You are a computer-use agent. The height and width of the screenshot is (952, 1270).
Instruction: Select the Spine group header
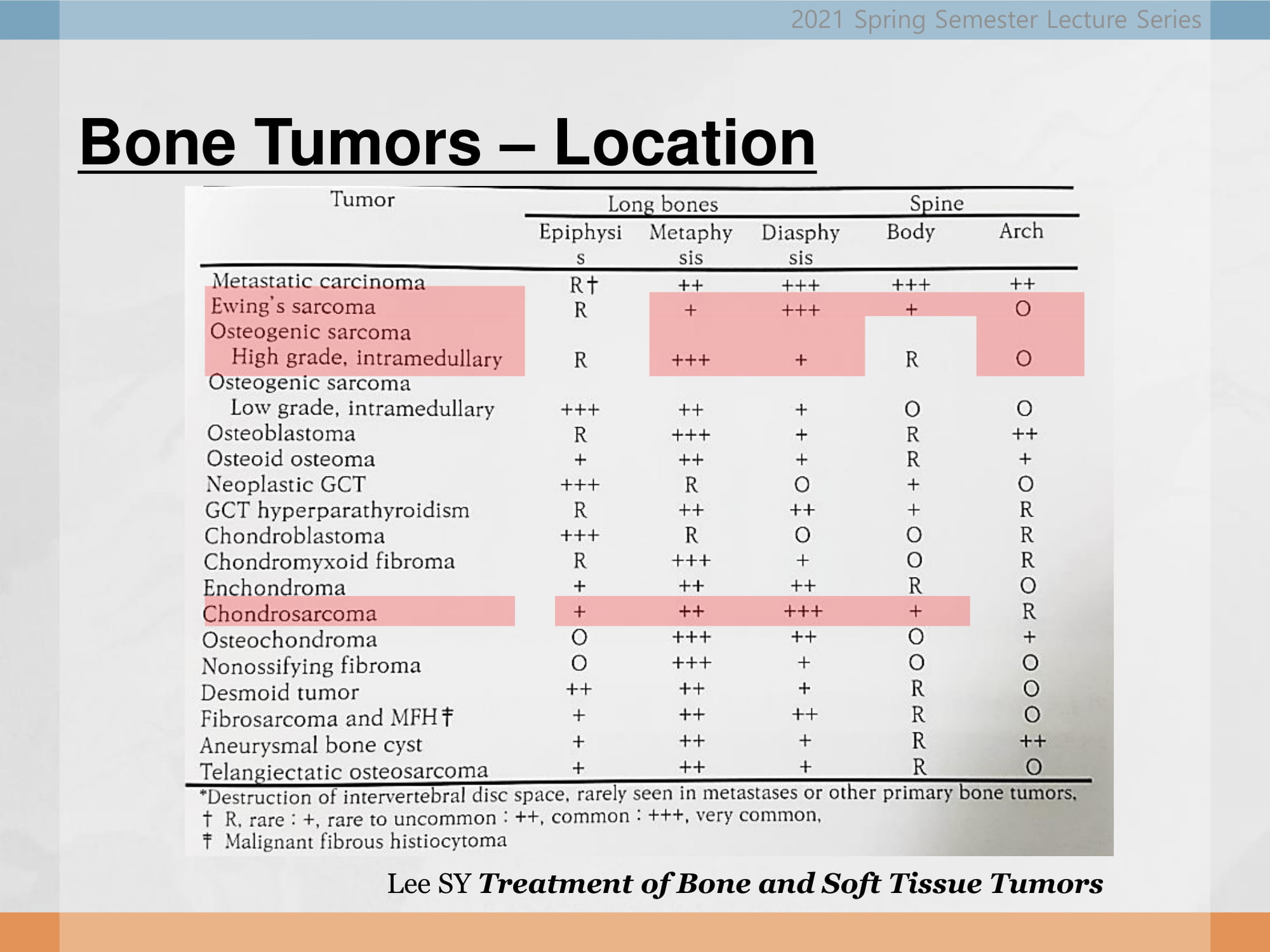point(937,203)
